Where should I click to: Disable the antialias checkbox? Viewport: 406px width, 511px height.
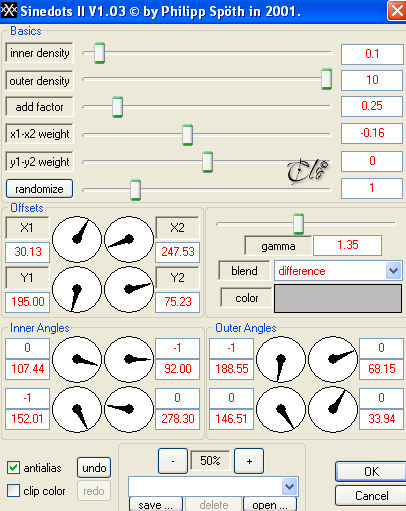click(x=13, y=468)
